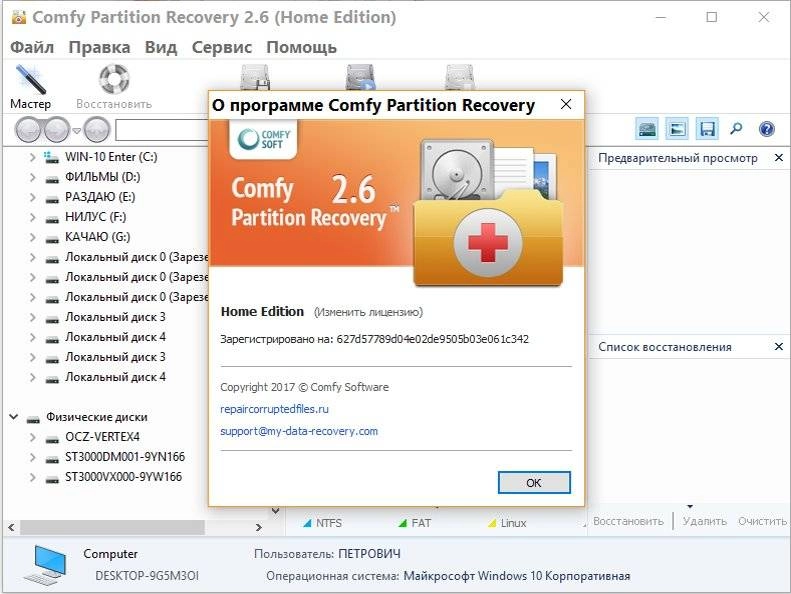This screenshot has width=791, height=594.
Task: Expand the OCZ-VERTEX4 disk node
Action: coord(32,438)
